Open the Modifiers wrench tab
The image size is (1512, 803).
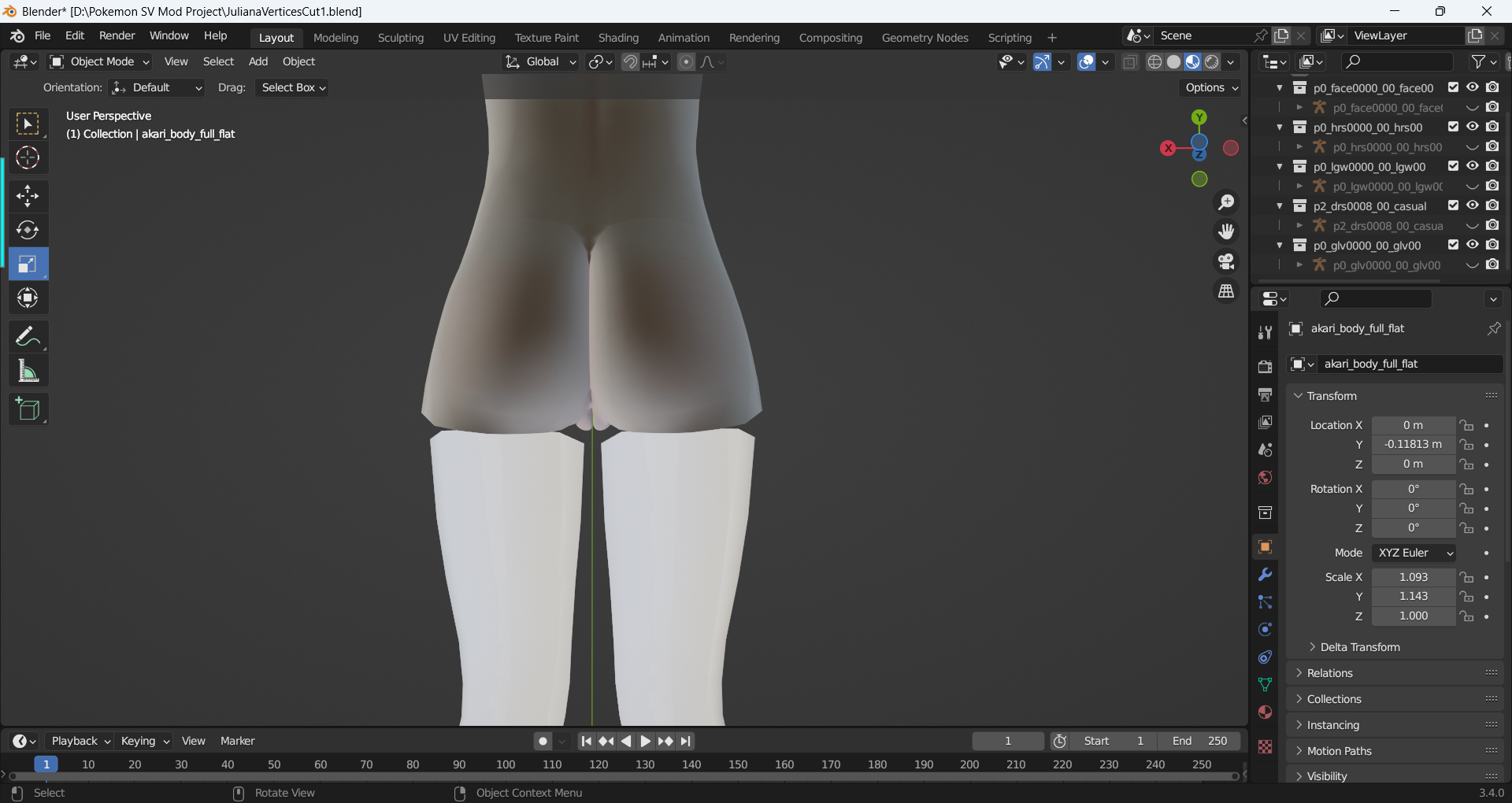1266,575
